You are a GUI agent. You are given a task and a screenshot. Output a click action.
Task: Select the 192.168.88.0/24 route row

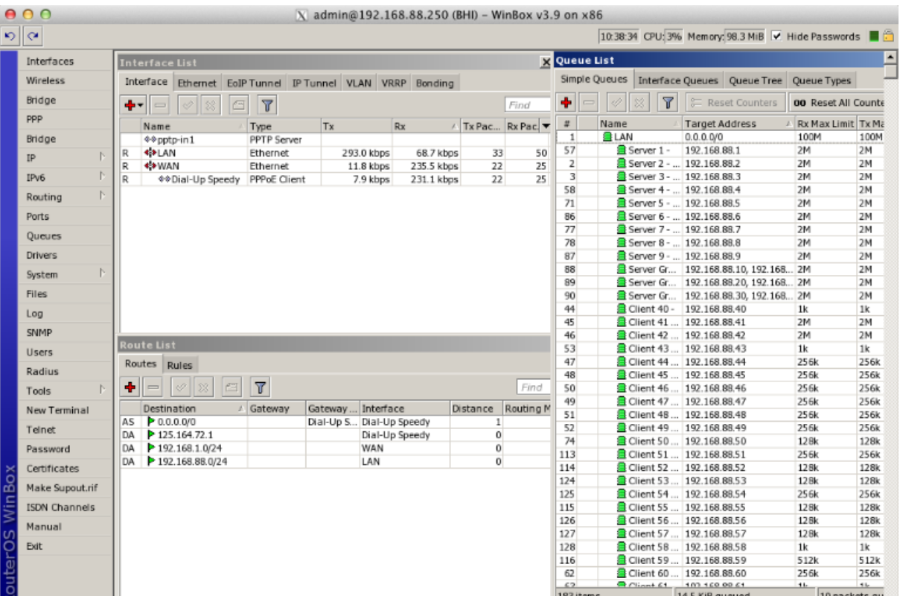pos(335,462)
